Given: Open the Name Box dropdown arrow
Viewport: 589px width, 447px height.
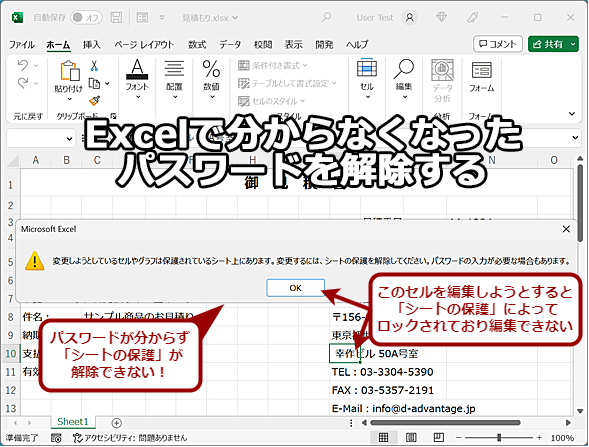Looking at the screenshot, I should click(x=69, y=139).
